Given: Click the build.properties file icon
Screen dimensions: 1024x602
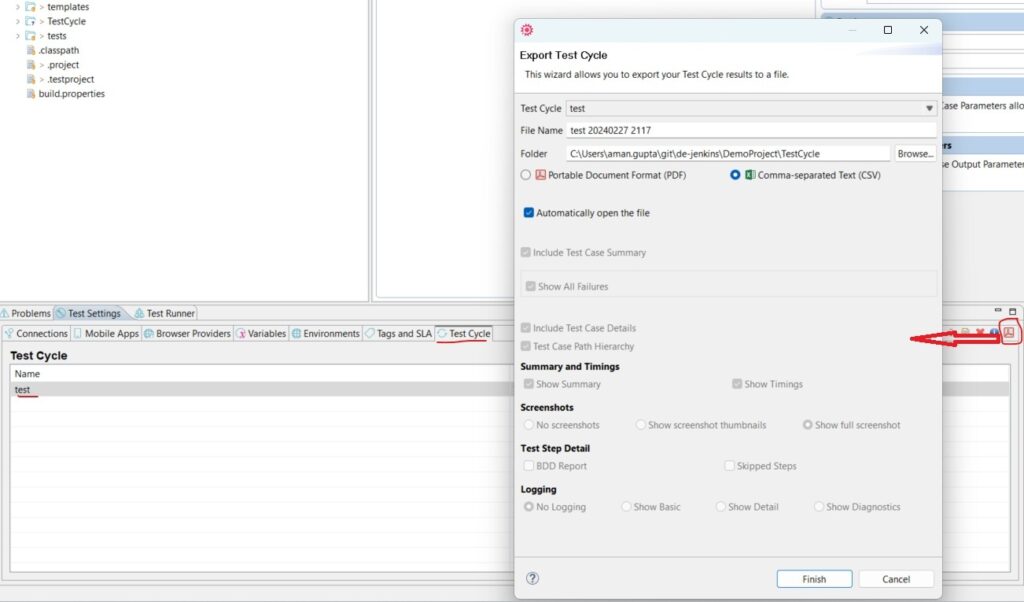Looking at the screenshot, I should click(31, 93).
